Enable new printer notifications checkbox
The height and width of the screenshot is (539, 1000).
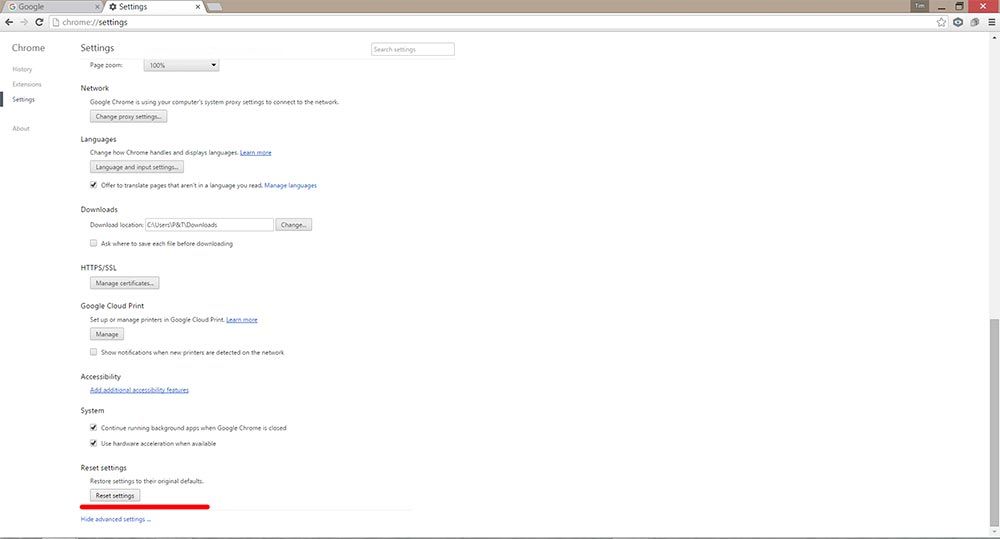94,352
